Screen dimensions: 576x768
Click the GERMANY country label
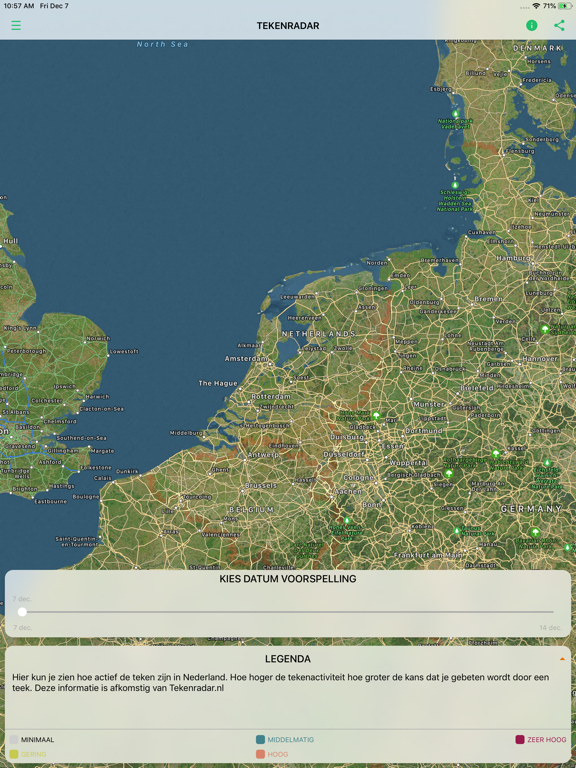(531, 509)
